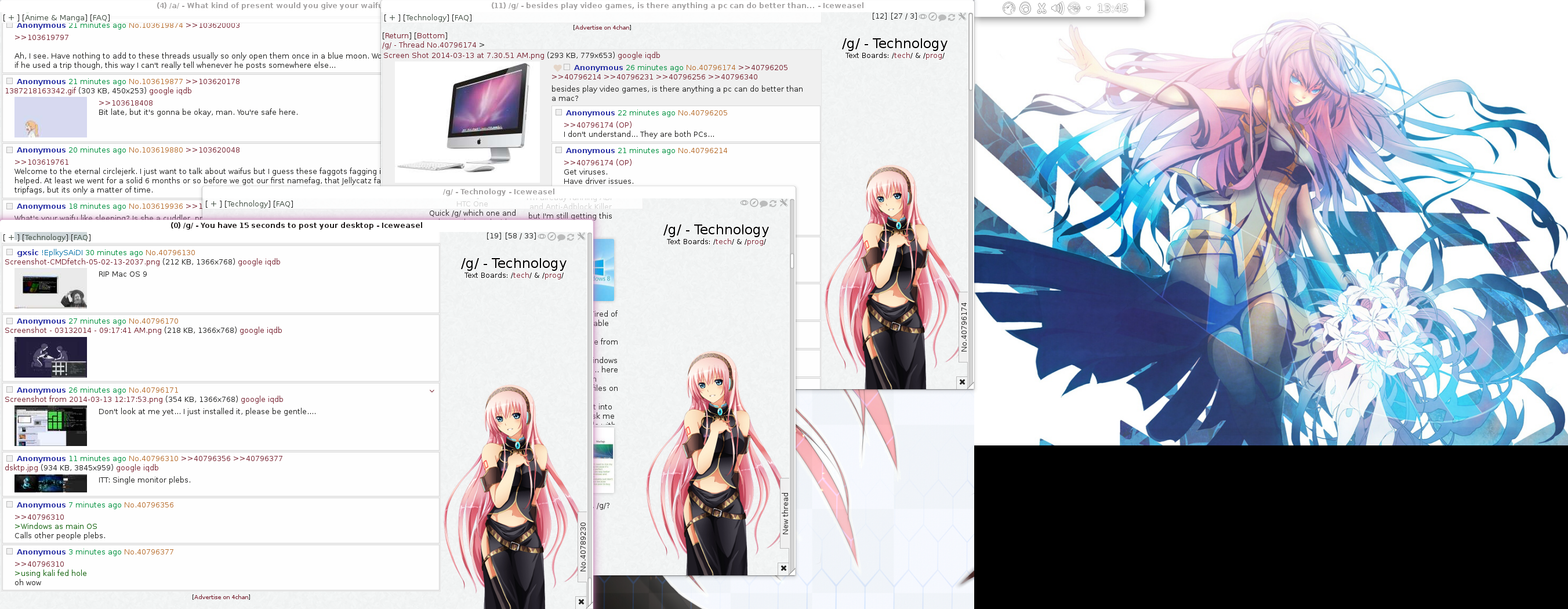Close mascot panel X in video games thread window
This screenshot has height=609, width=1568.
(963, 382)
